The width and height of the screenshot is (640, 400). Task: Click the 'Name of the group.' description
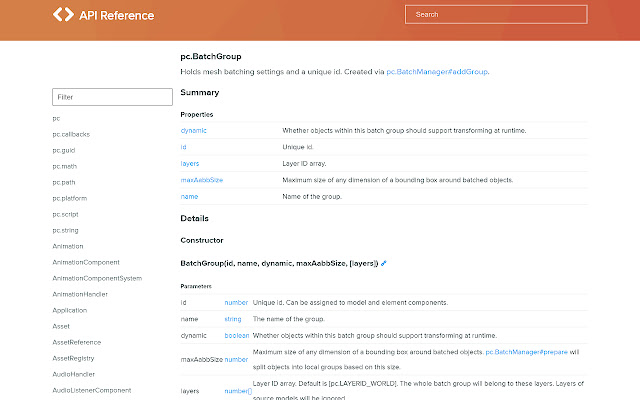click(x=312, y=197)
